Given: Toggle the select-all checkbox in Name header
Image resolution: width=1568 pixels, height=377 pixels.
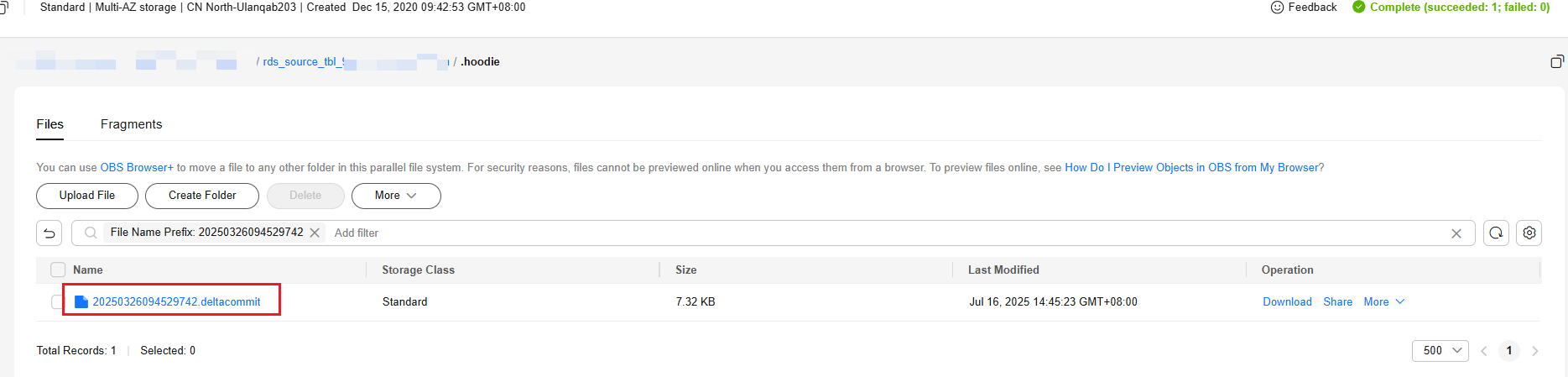Looking at the screenshot, I should [x=58, y=270].
